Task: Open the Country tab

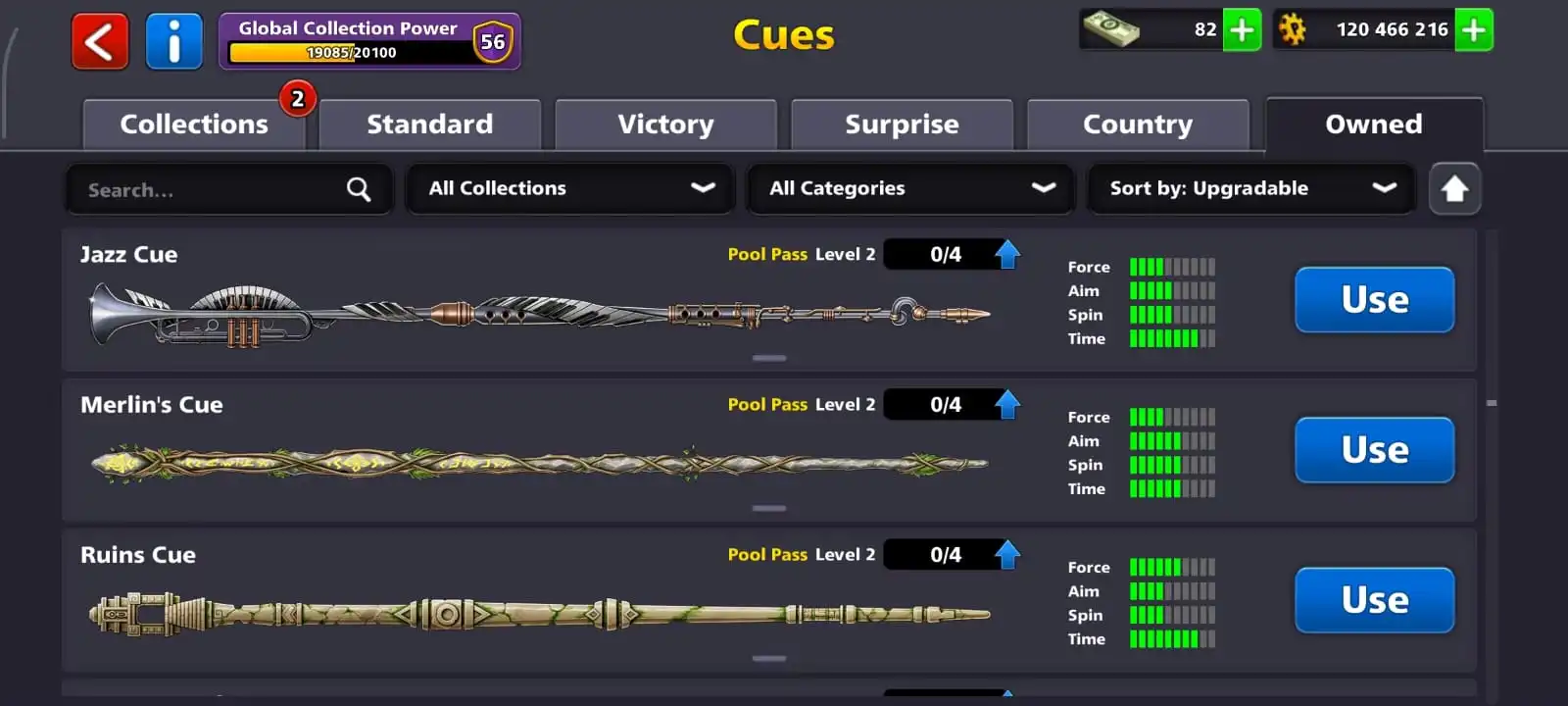Action: tap(1138, 125)
